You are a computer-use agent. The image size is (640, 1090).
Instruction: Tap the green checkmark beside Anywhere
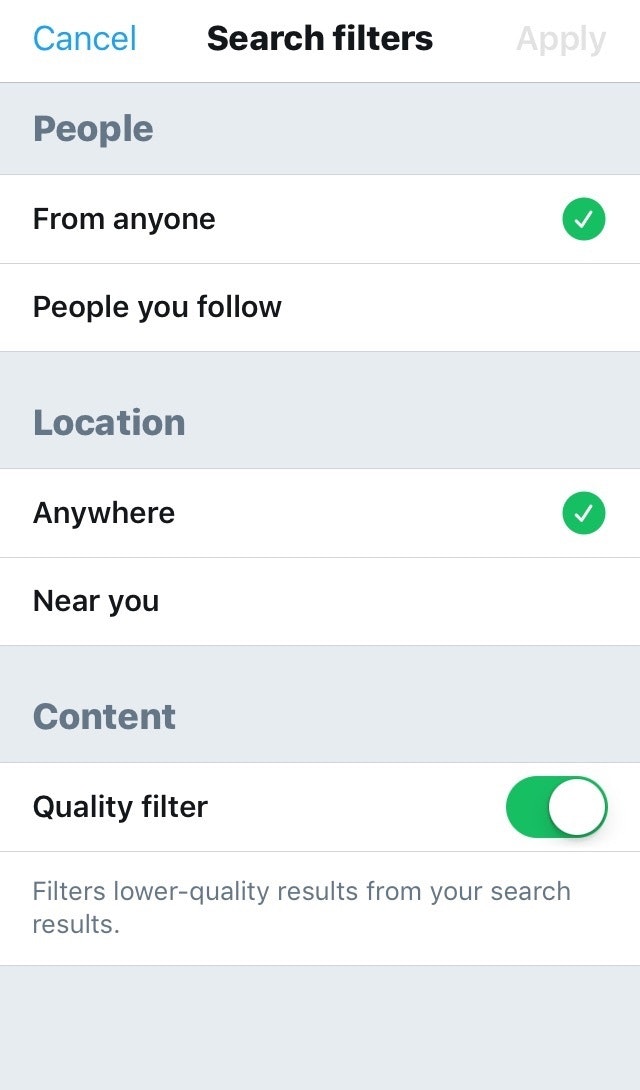pyautogui.click(x=583, y=513)
